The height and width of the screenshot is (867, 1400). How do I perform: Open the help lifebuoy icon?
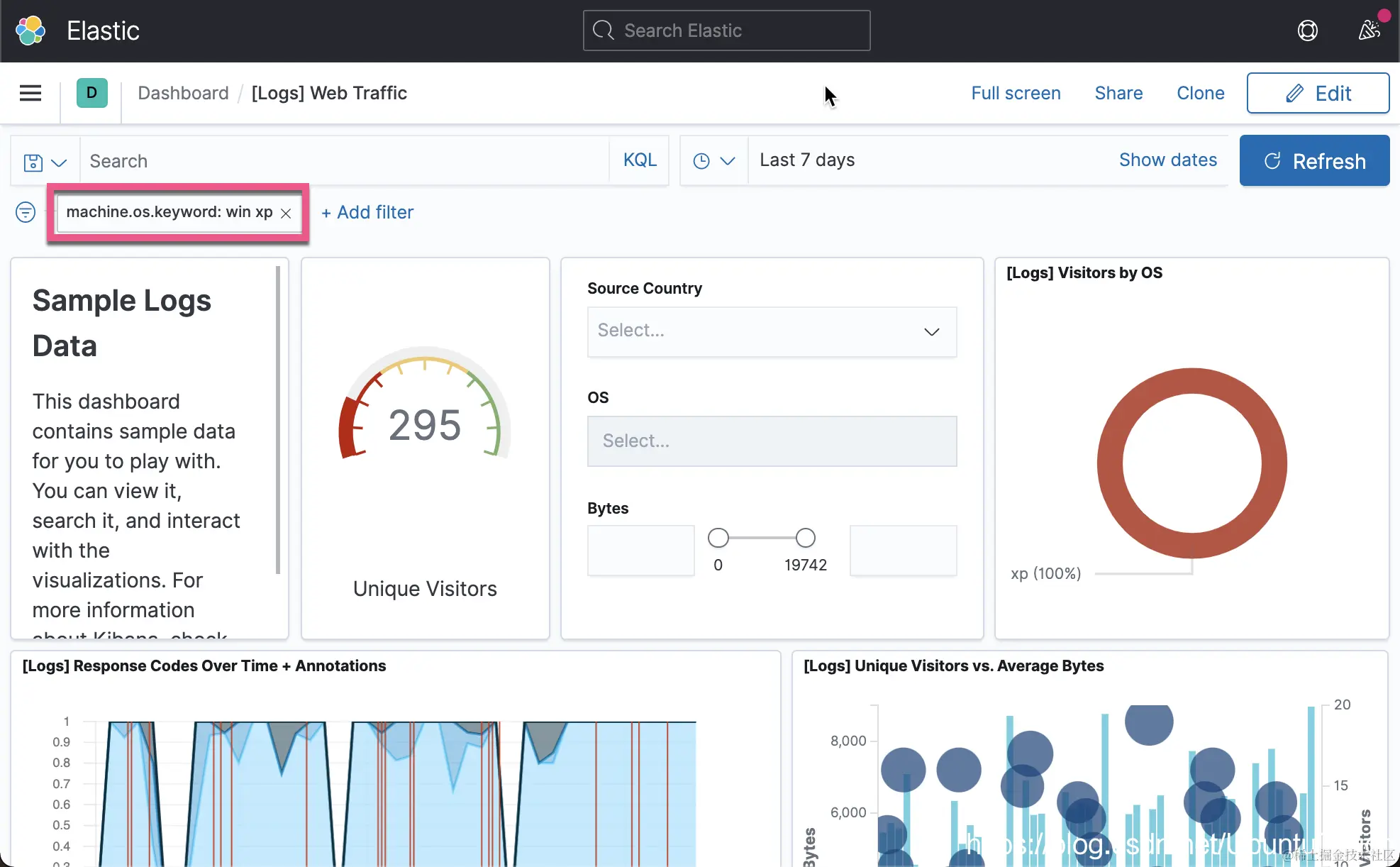point(1307,31)
